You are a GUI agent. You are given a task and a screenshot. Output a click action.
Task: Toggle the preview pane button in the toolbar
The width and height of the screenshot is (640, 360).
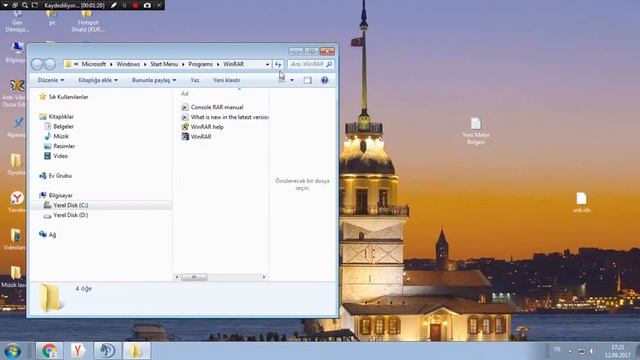[x=308, y=80]
